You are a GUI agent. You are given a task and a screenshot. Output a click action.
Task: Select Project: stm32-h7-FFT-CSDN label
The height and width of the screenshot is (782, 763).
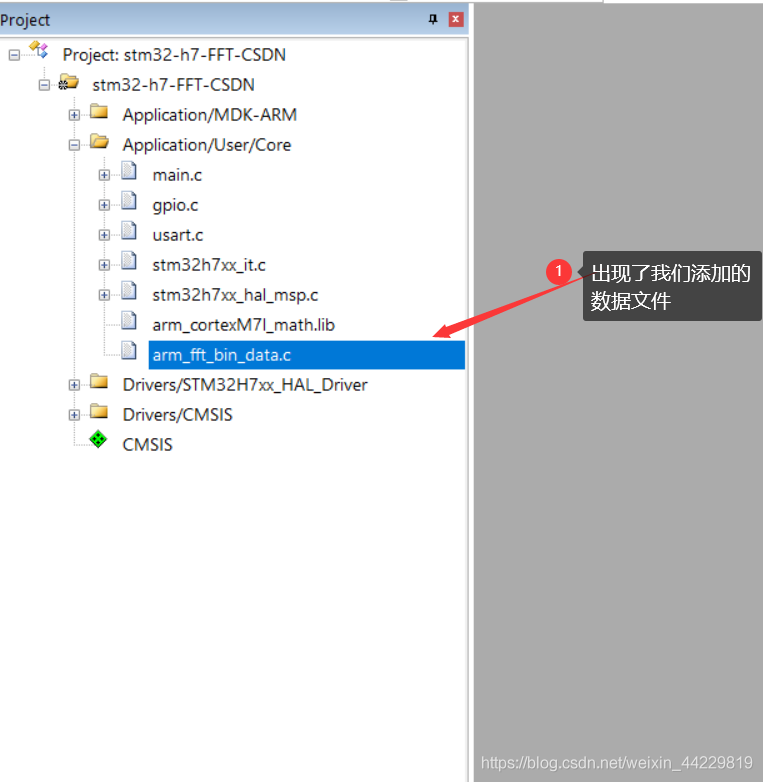(174, 55)
